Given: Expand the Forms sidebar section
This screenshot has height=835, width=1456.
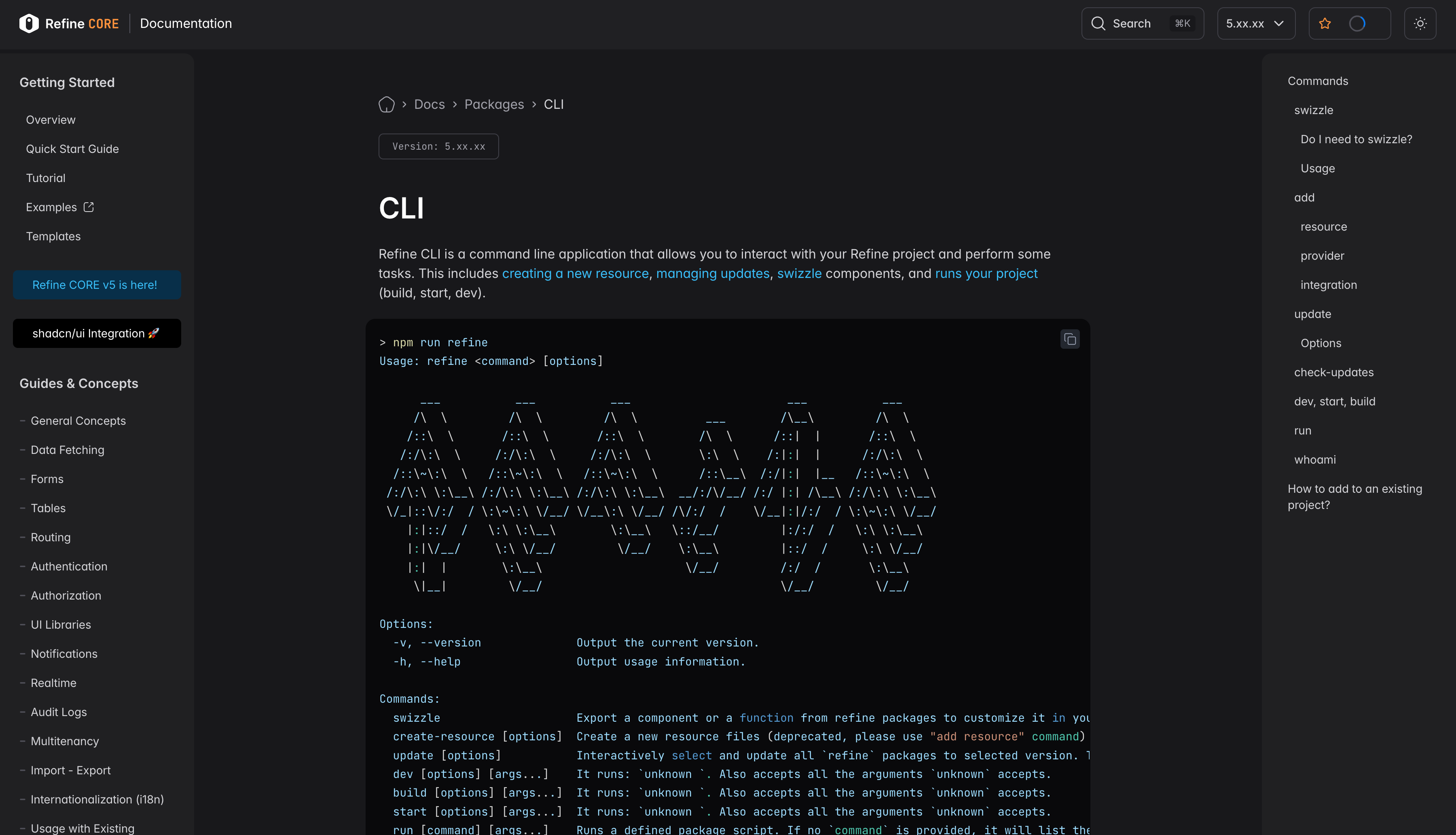Looking at the screenshot, I should 47,479.
